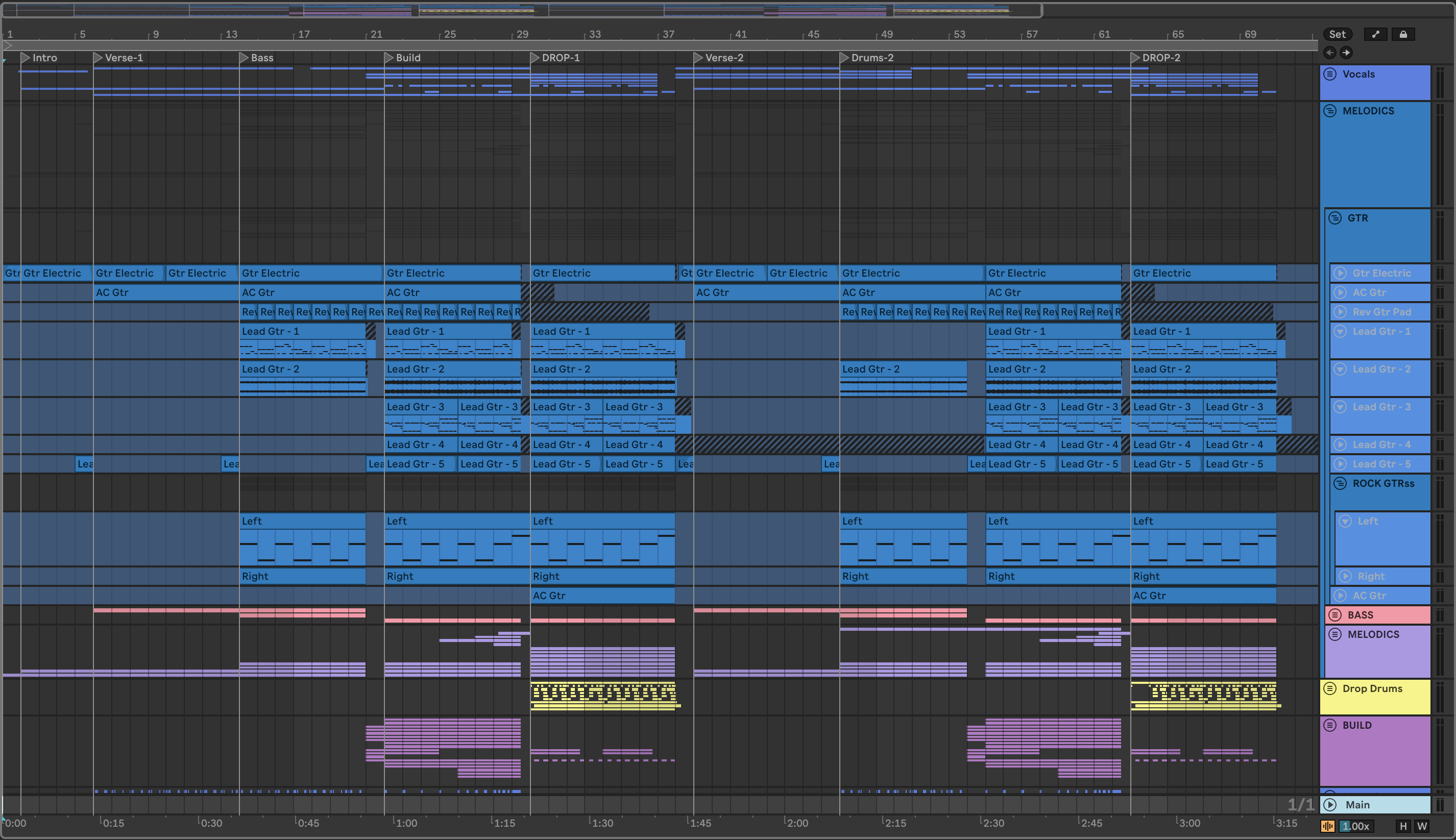Screen dimensions: 1456x840
Task: Fold the GTR group track
Action: pos(1336,218)
